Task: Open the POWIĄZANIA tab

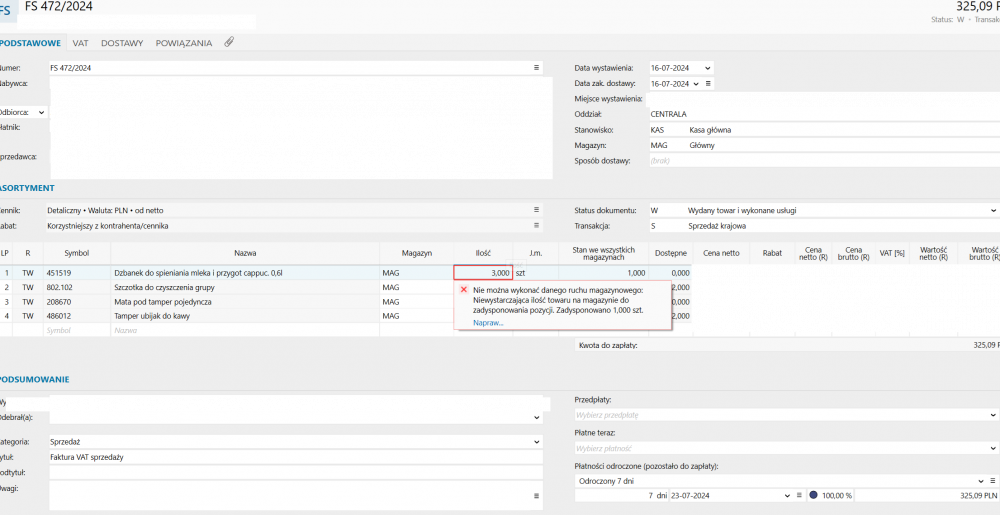Action: (x=184, y=43)
